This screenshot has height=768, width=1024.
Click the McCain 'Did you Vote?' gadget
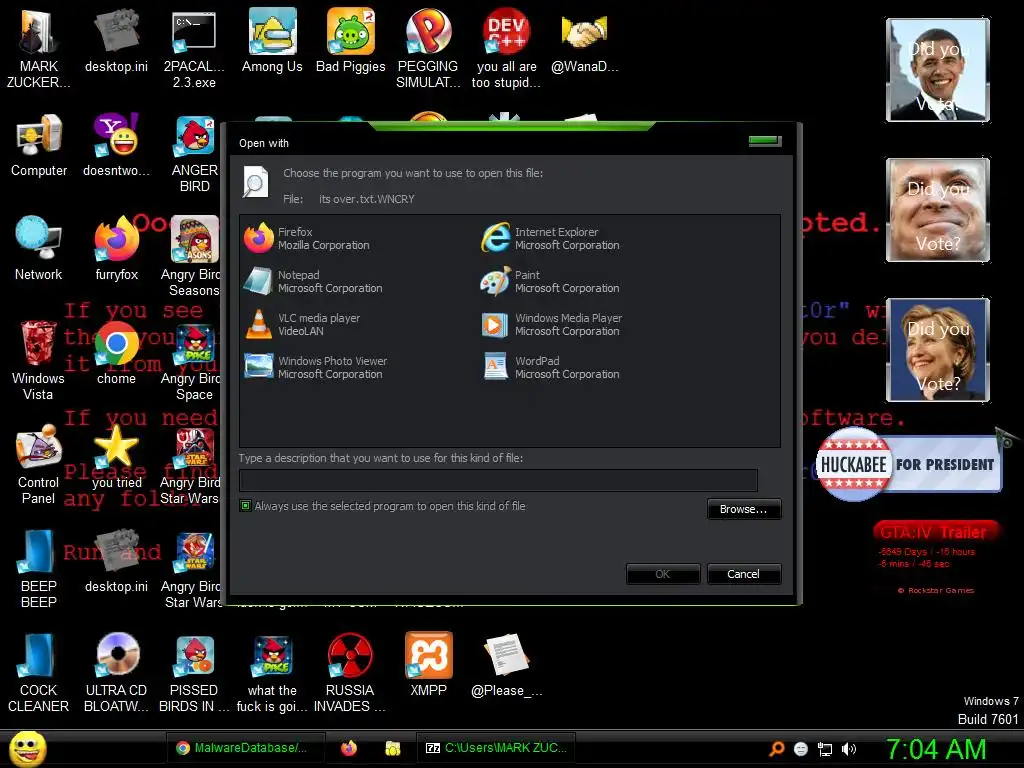(938, 210)
